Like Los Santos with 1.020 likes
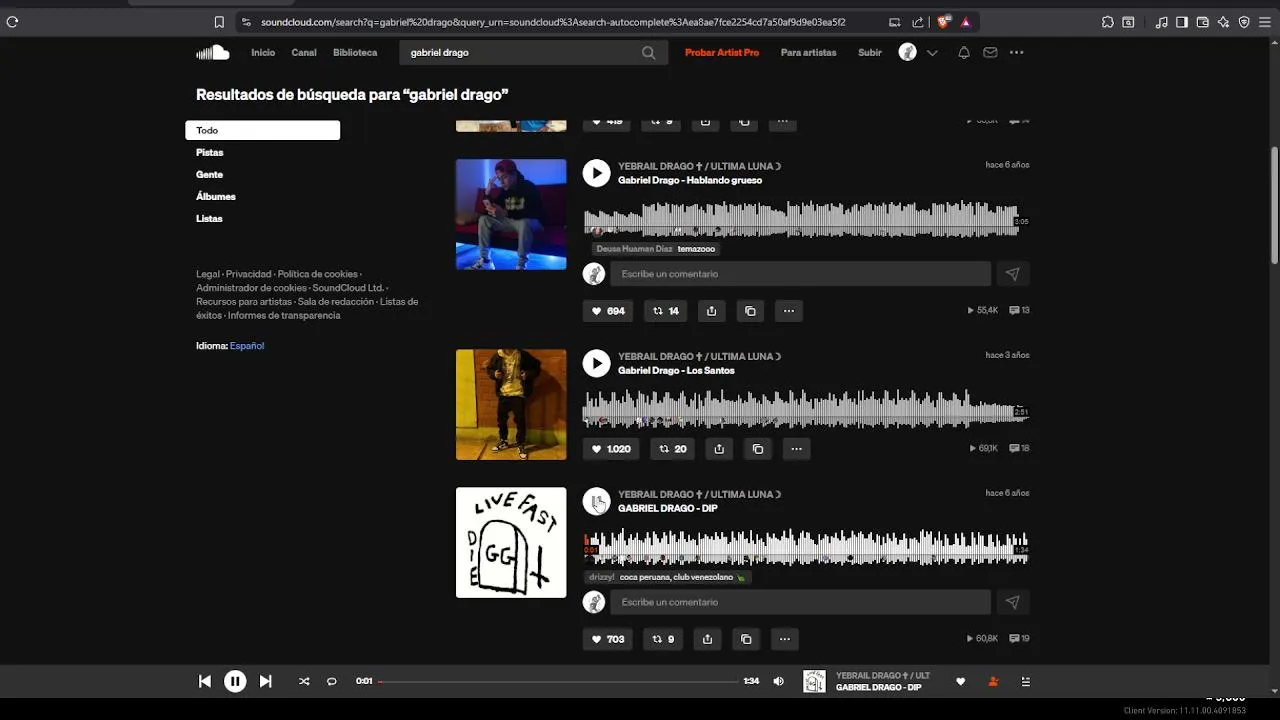The height and width of the screenshot is (720, 1280). (611, 449)
